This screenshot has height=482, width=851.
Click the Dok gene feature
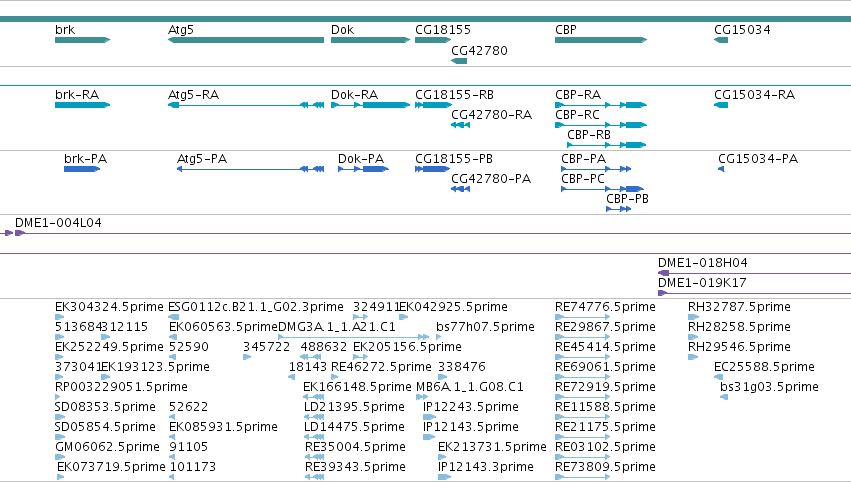click(x=371, y=40)
